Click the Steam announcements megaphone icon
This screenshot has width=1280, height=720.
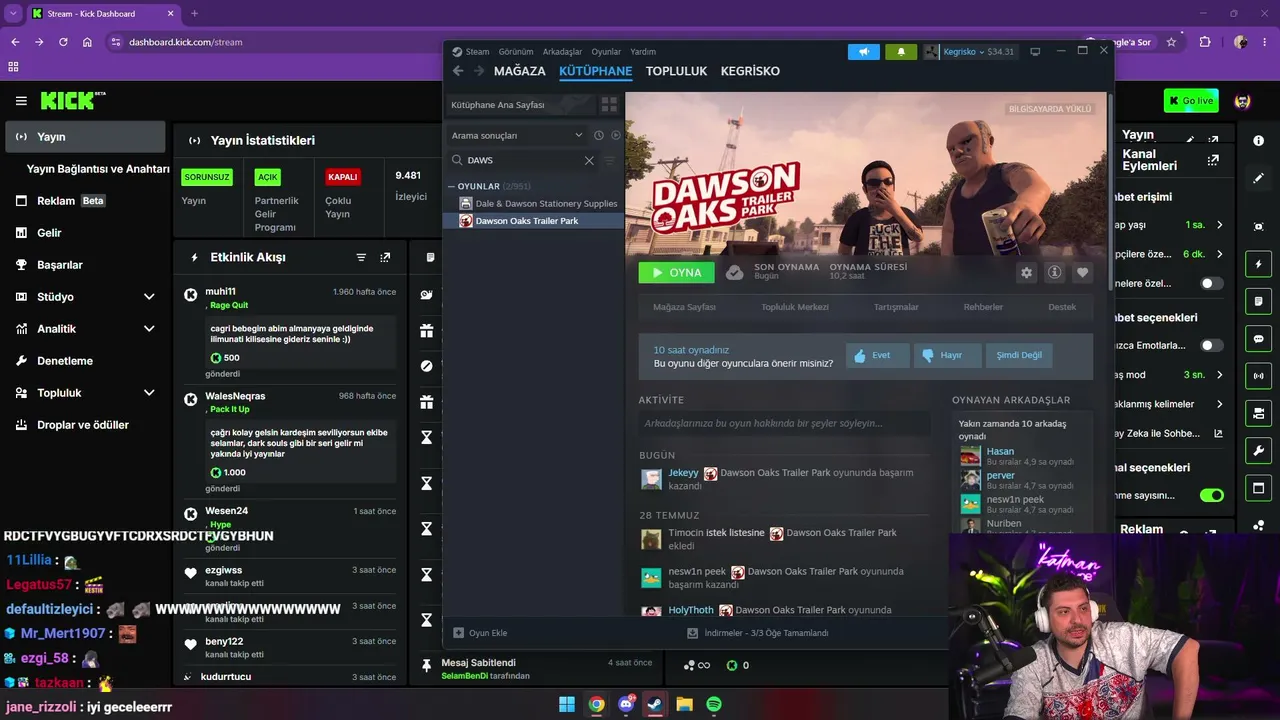(864, 52)
